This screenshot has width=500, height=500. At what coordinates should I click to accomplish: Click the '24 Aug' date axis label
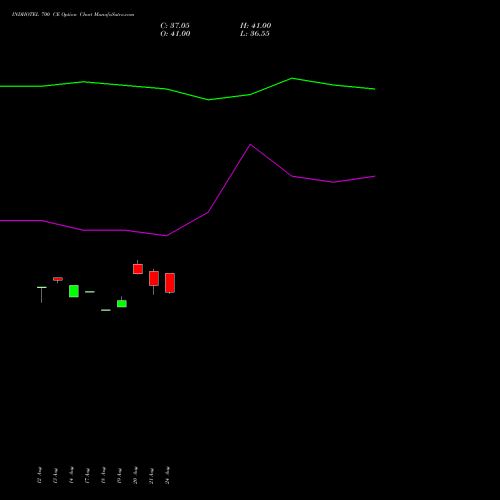point(167,475)
